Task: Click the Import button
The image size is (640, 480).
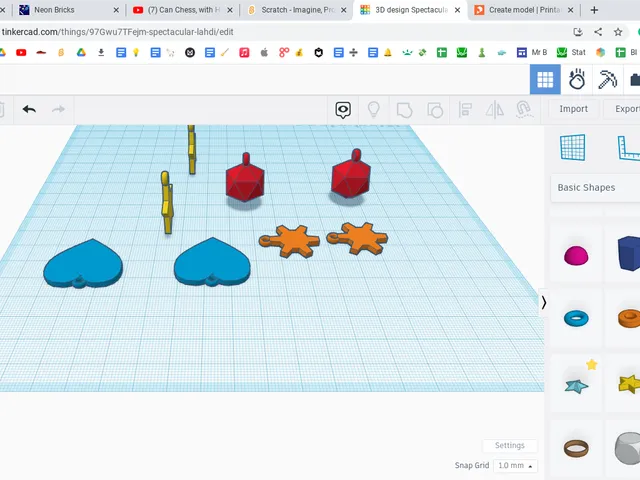Action: click(573, 109)
